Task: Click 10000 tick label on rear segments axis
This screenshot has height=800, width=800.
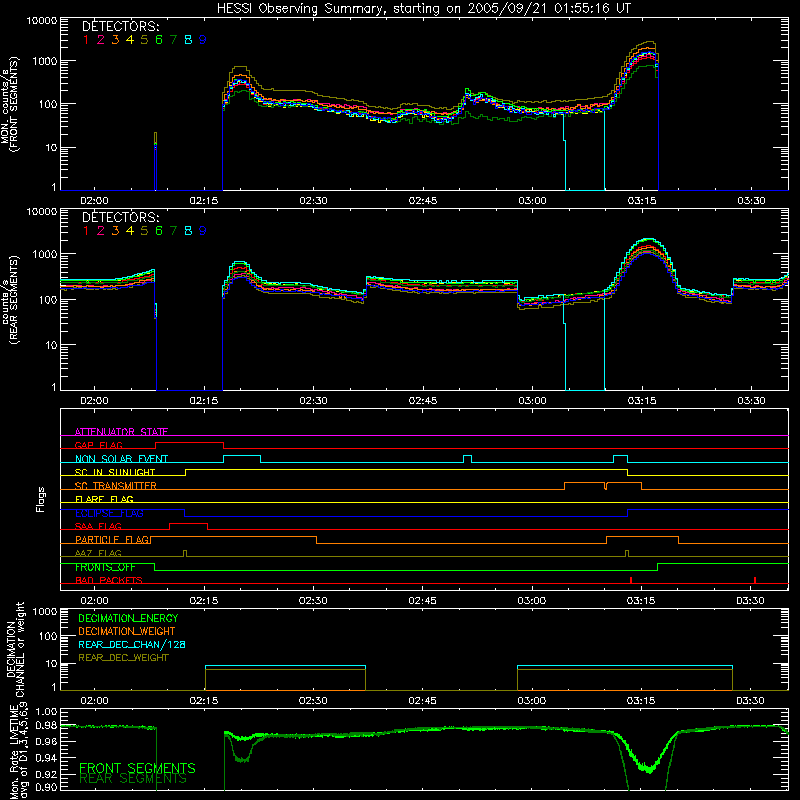Action: [42, 211]
